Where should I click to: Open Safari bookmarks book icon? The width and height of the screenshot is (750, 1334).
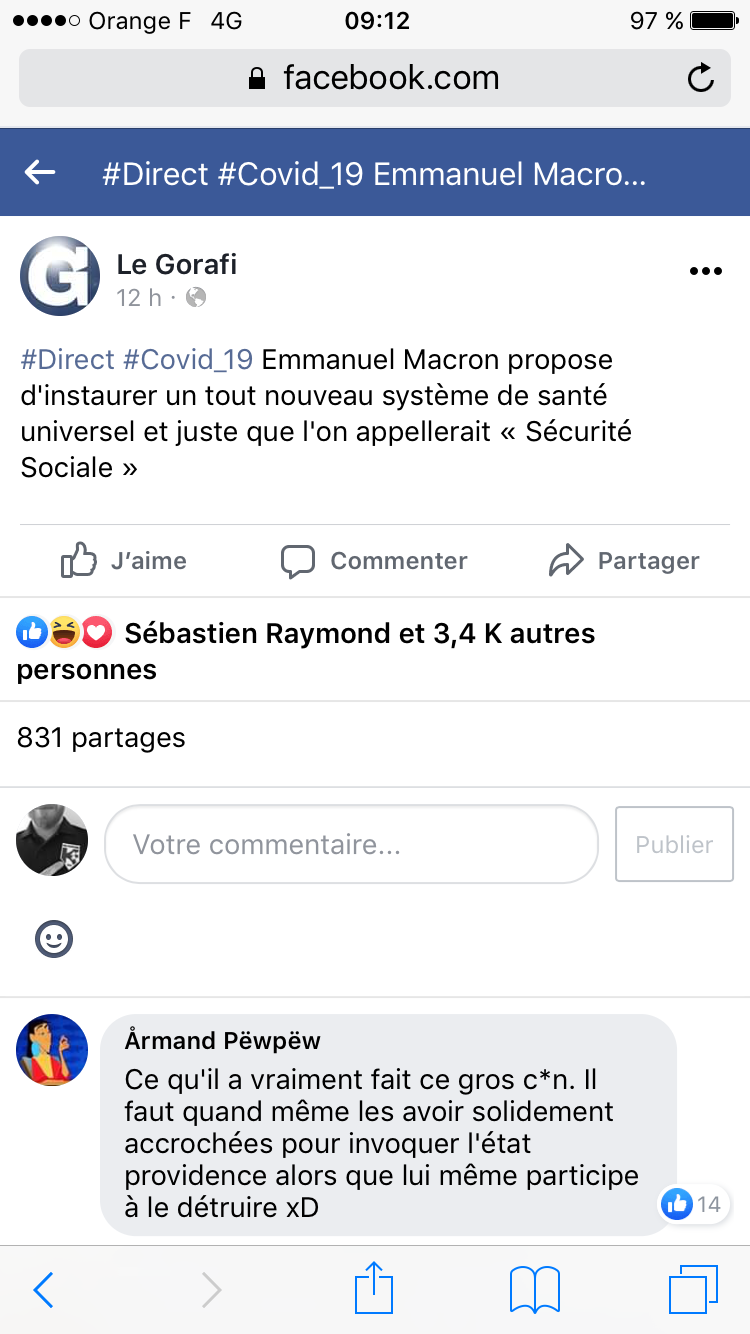tap(535, 1290)
